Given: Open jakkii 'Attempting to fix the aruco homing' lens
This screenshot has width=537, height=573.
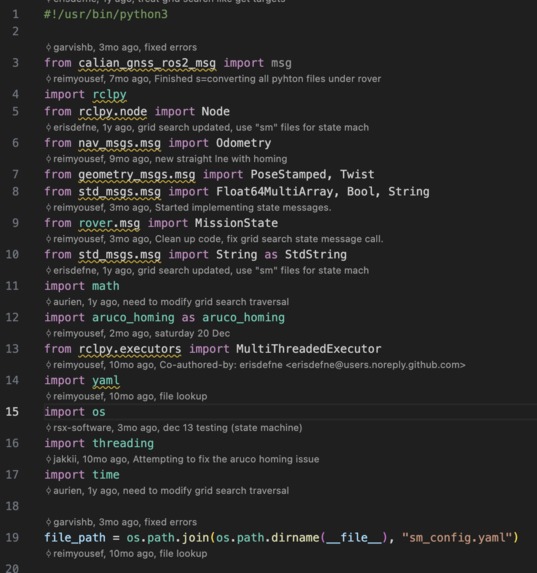Looking at the screenshot, I should [x=182, y=459].
